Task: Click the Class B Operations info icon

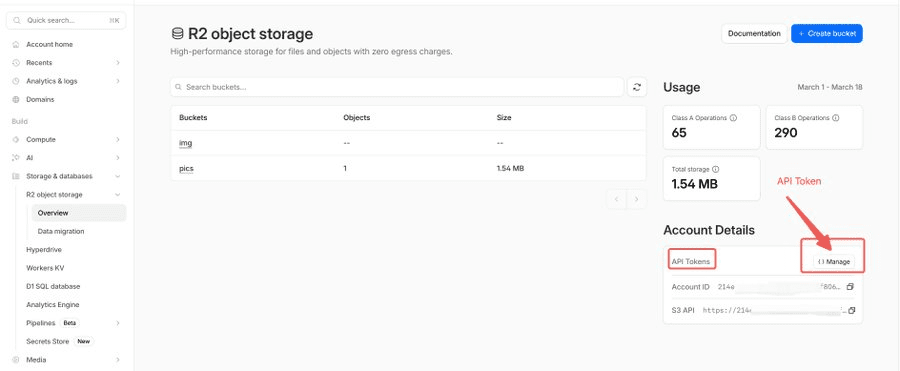Action: (x=836, y=118)
